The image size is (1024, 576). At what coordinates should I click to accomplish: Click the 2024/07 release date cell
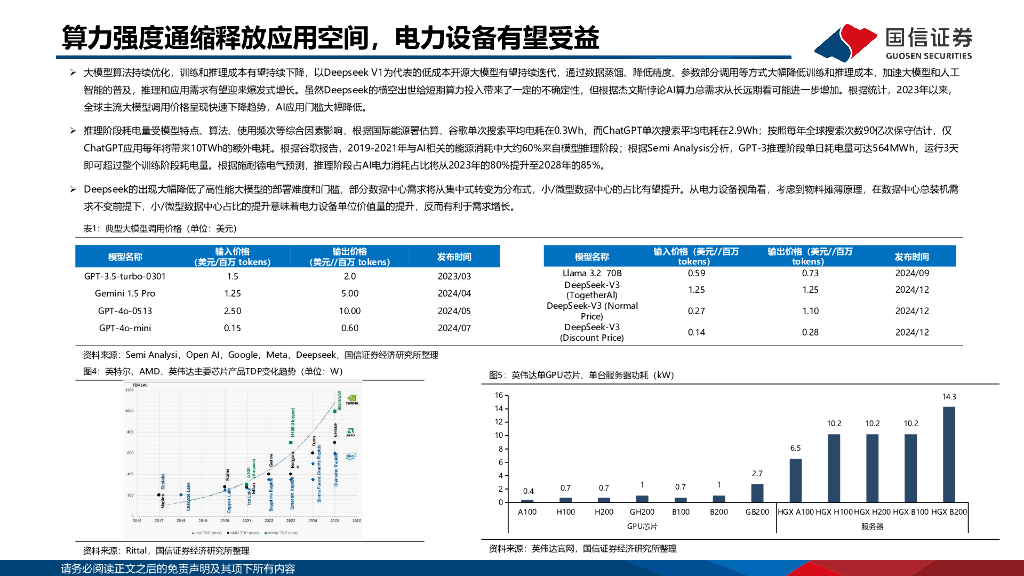454,328
